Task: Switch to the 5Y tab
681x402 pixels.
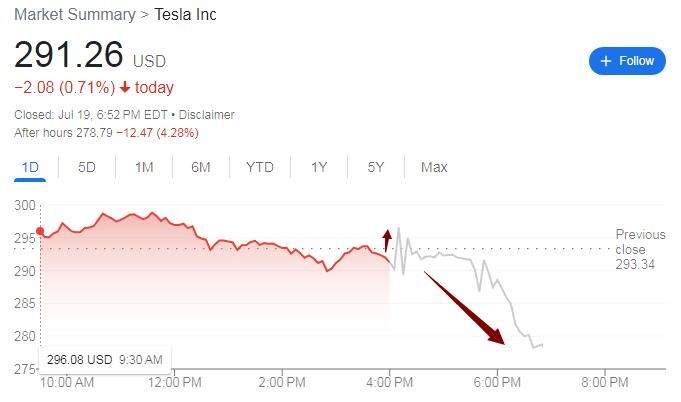Action: click(x=376, y=167)
